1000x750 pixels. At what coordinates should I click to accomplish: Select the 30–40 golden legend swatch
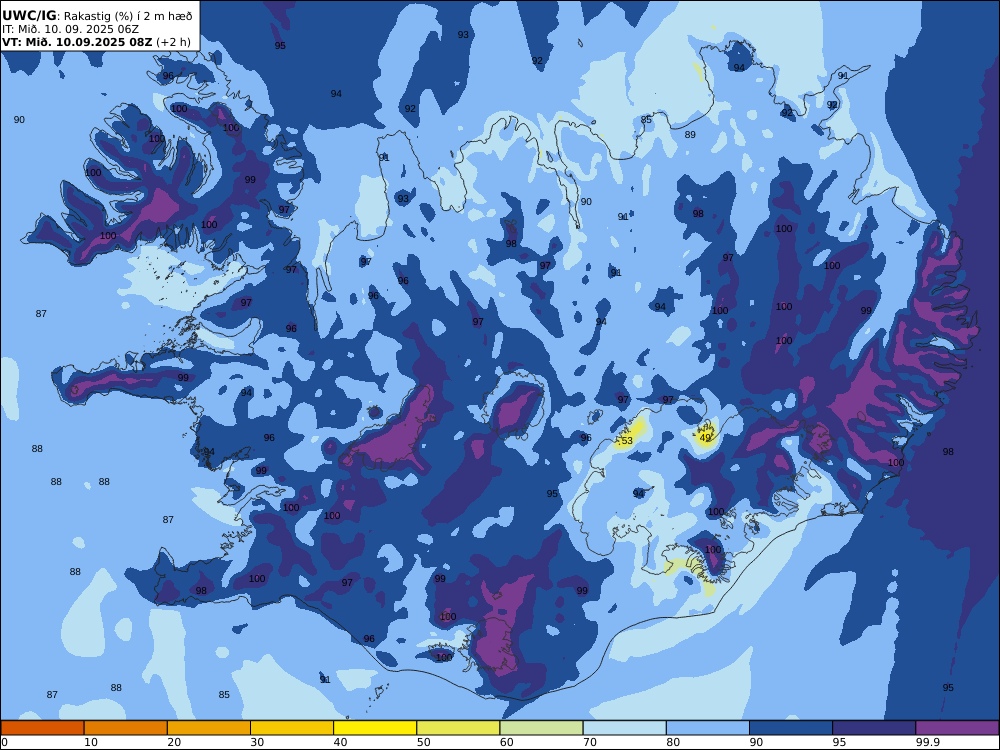(292, 728)
